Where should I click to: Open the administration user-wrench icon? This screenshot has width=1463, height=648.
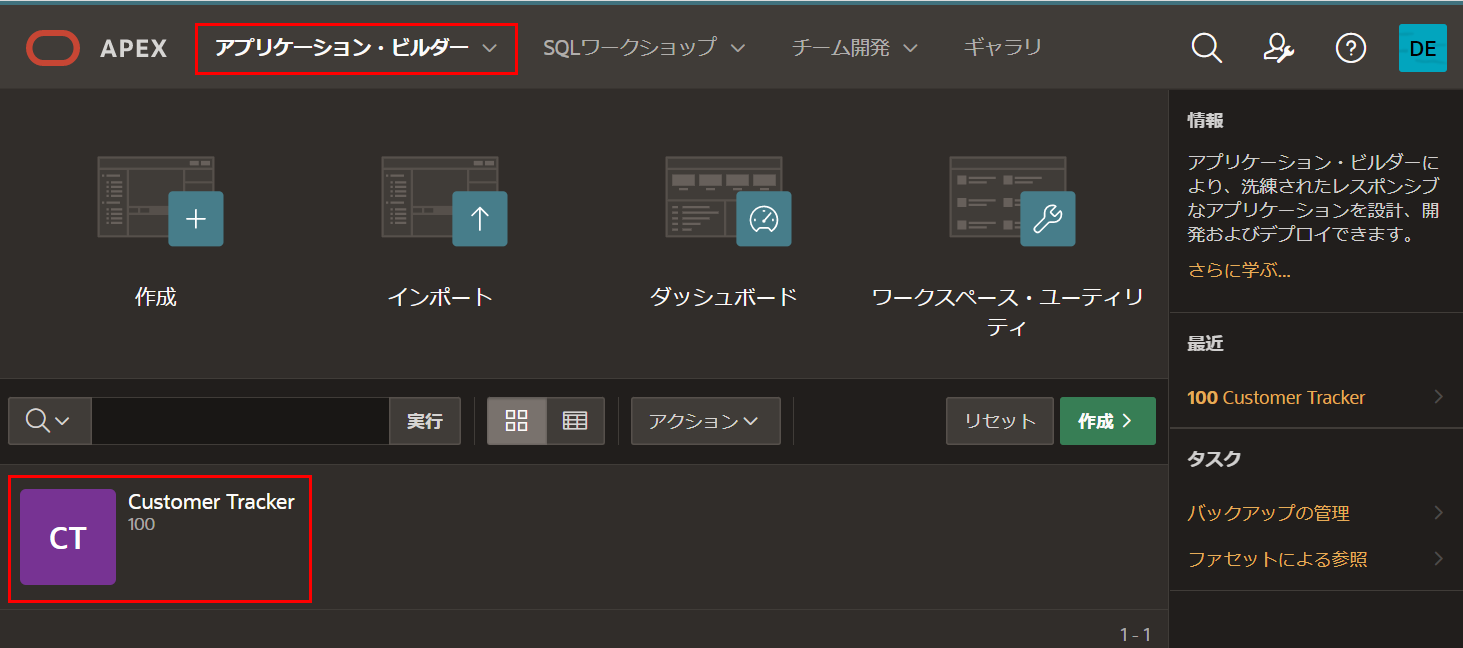pyautogui.click(x=1279, y=48)
